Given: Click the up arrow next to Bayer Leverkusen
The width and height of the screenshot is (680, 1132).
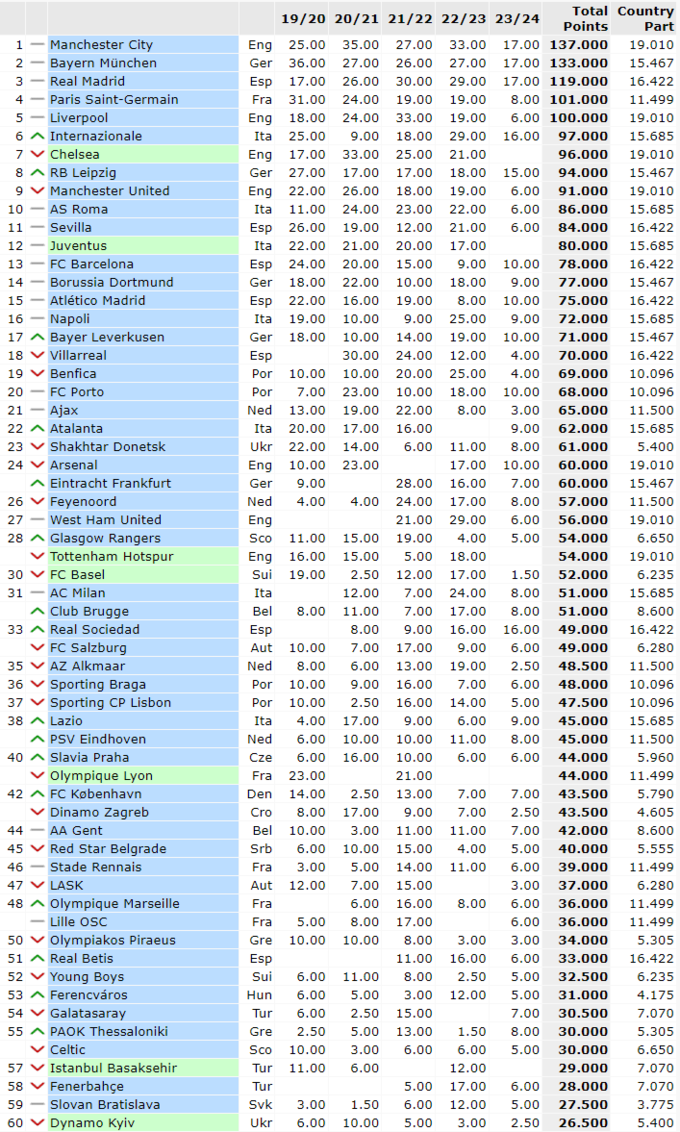Looking at the screenshot, I should pos(37,337).
